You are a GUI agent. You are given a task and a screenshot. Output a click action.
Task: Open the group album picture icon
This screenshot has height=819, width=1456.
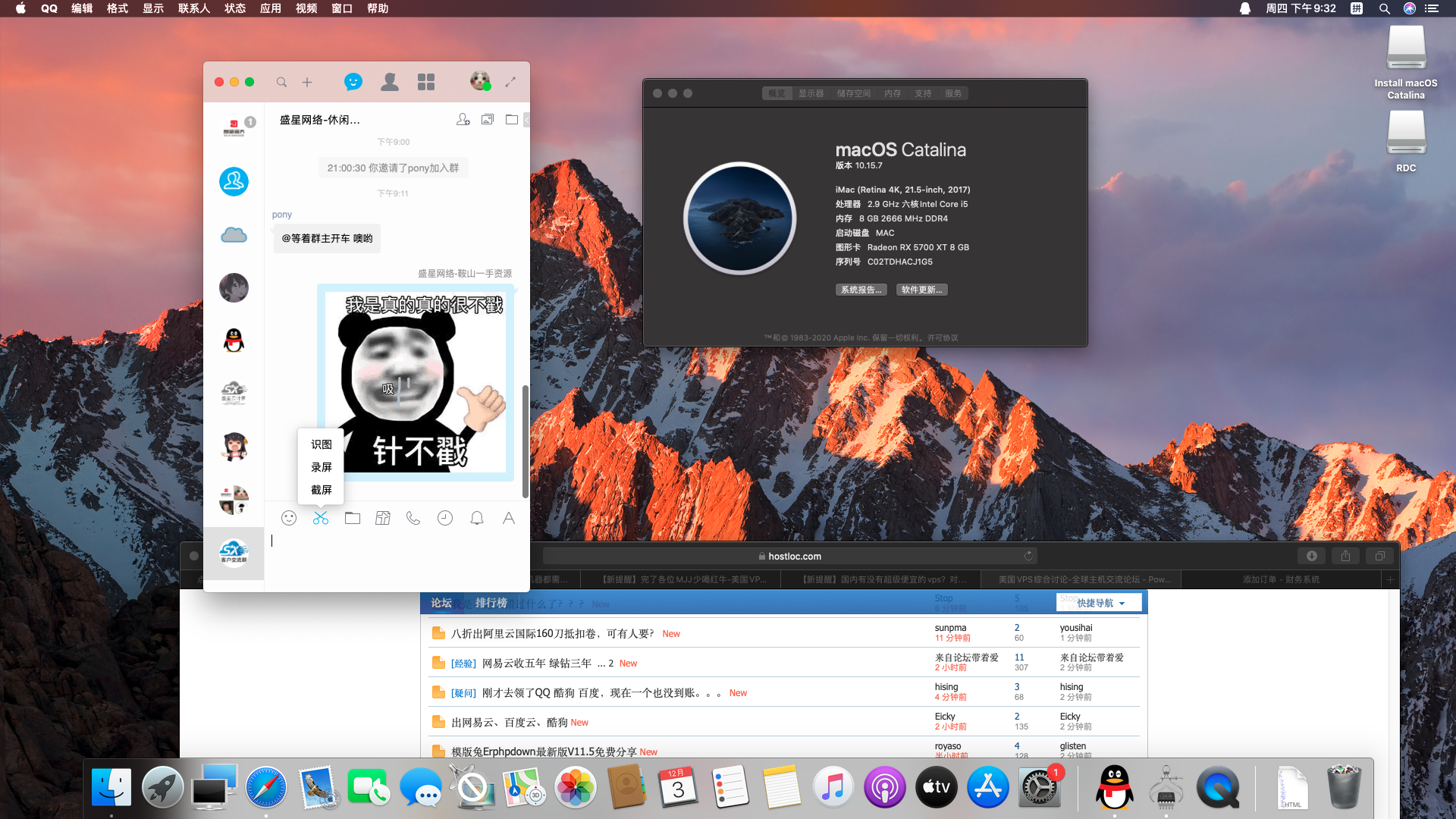point(488,120)
